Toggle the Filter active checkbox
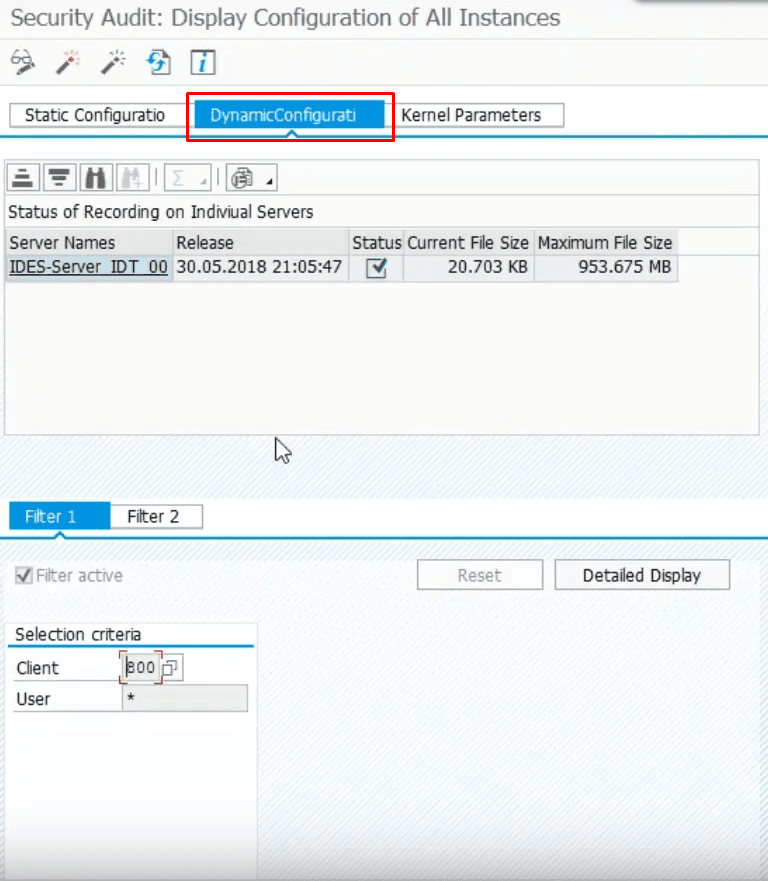 23,576
